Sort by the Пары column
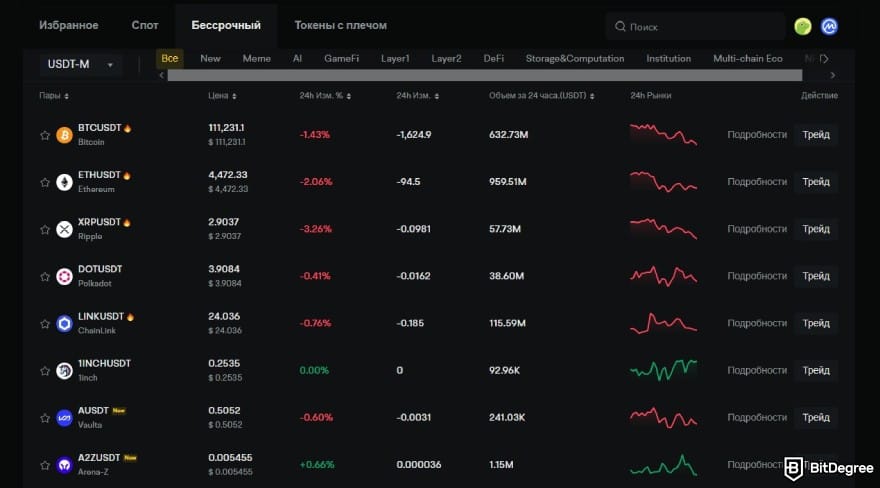This screenshot has width=880, height=488. pyautogui.click(x=54, y=96)
